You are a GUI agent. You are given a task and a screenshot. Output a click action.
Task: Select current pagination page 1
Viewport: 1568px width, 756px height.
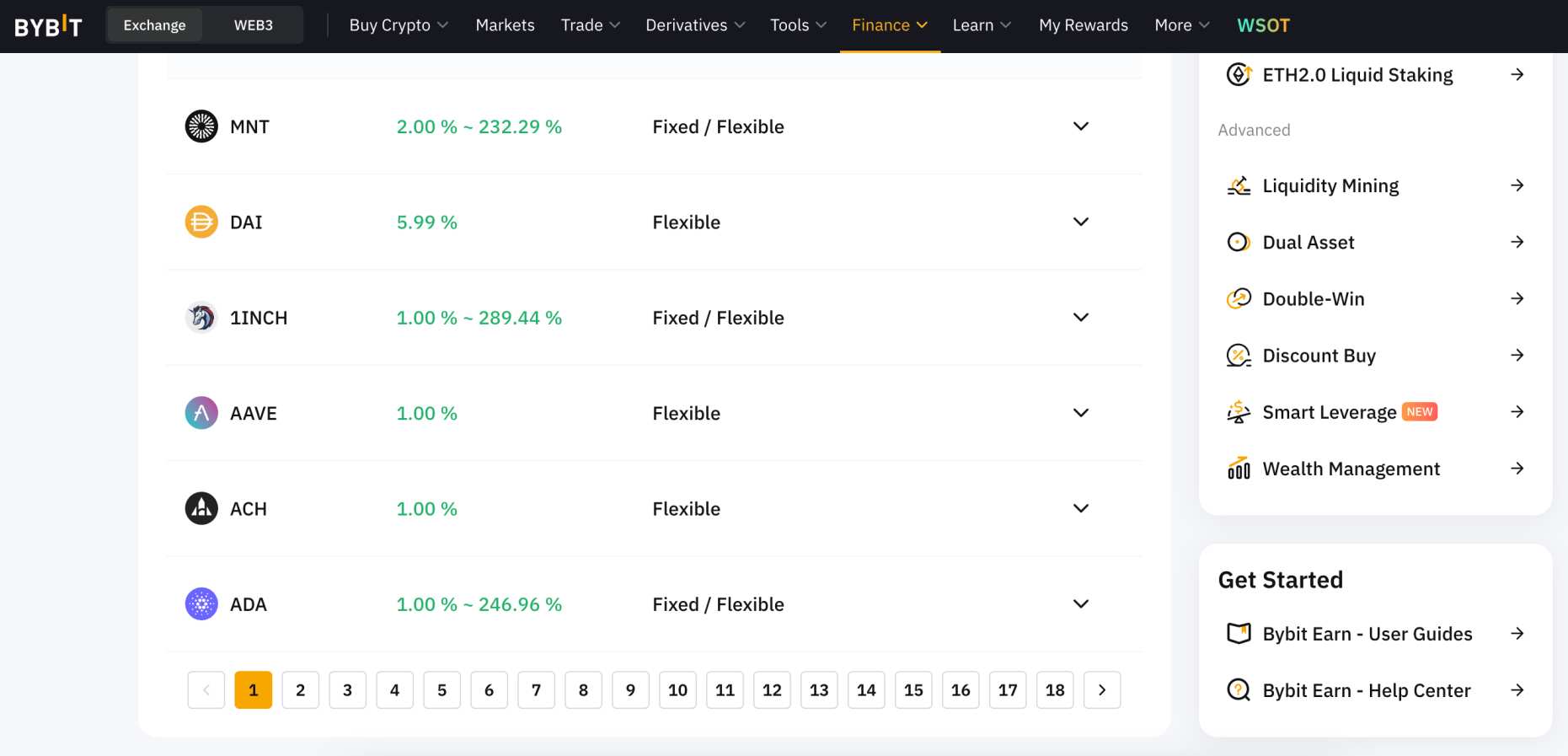tap(254, 690)
